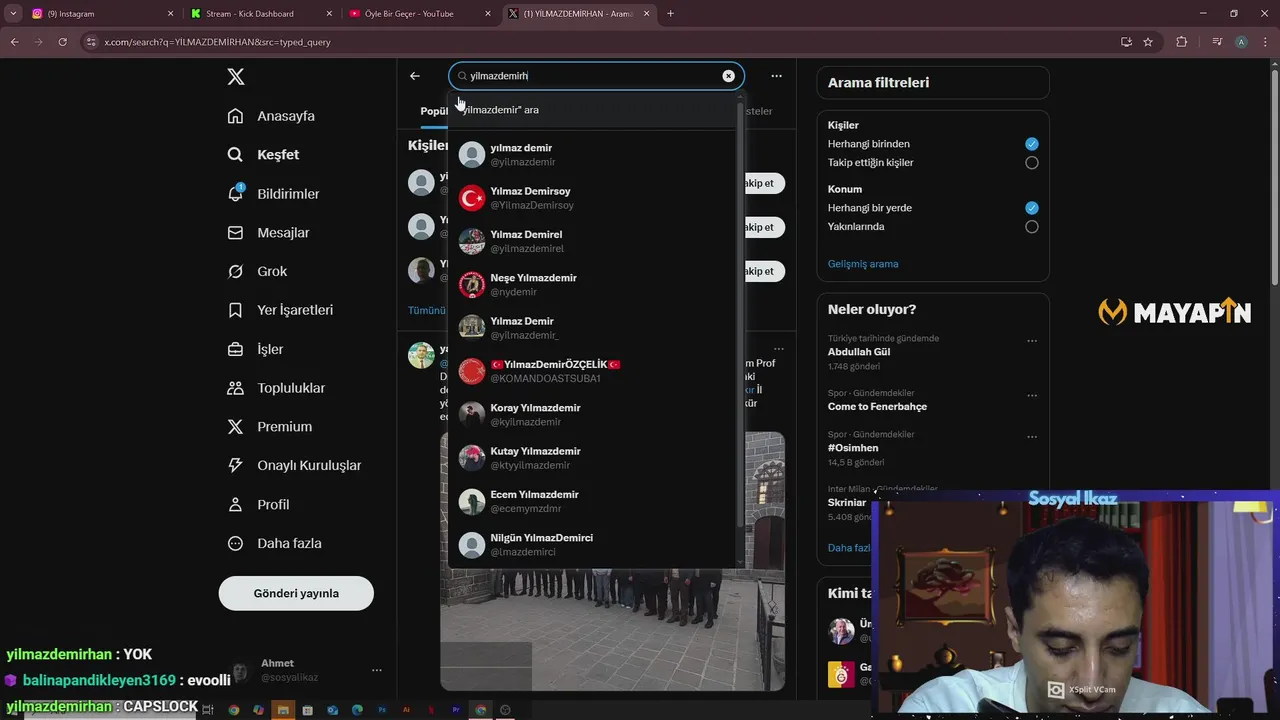
Task: Open Photoshop from the Windows taskbar
Action: point(382,710)
